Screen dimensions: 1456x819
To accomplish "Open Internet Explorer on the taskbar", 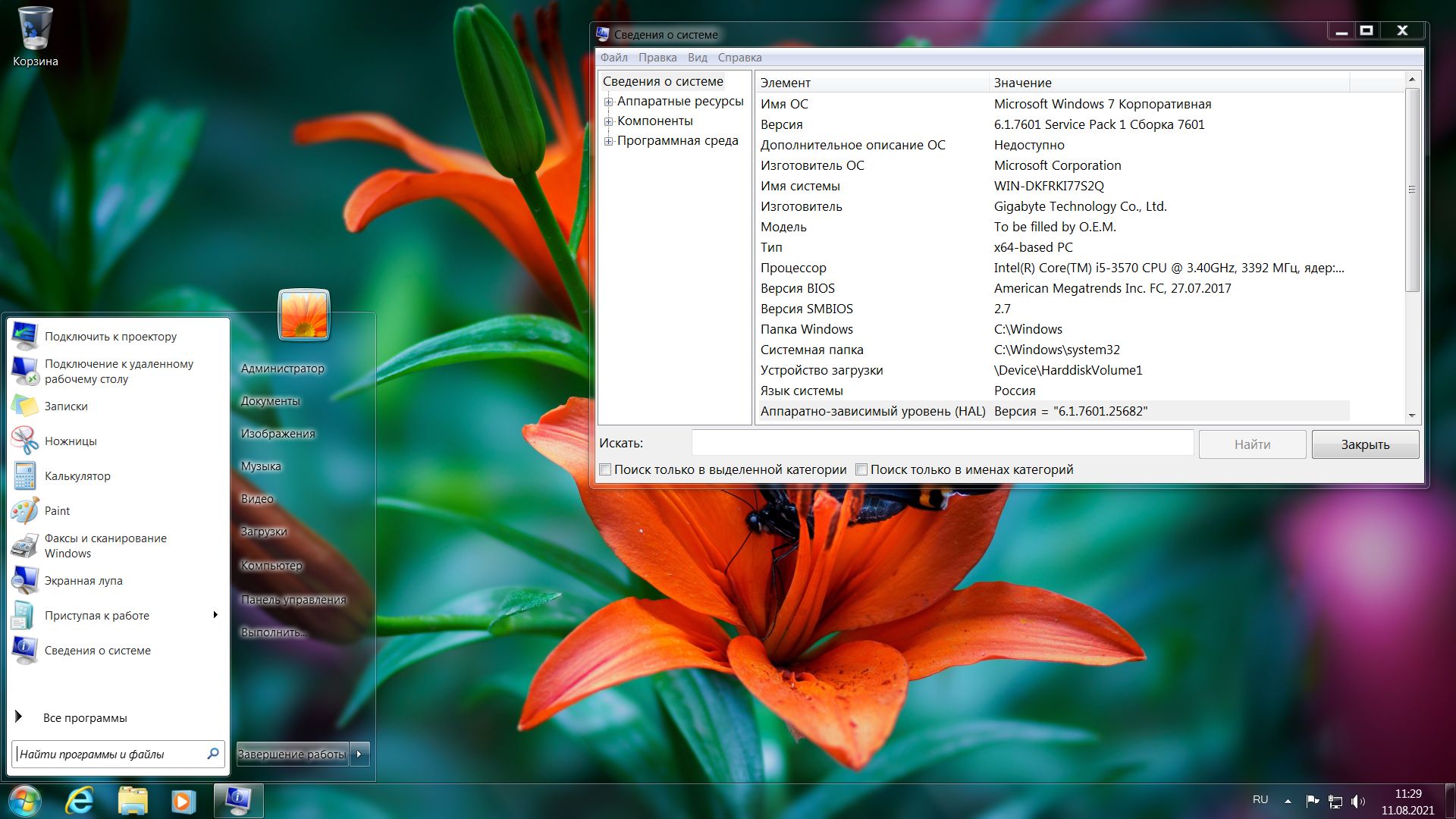I will pyautogui.click(x=79, y=801).
